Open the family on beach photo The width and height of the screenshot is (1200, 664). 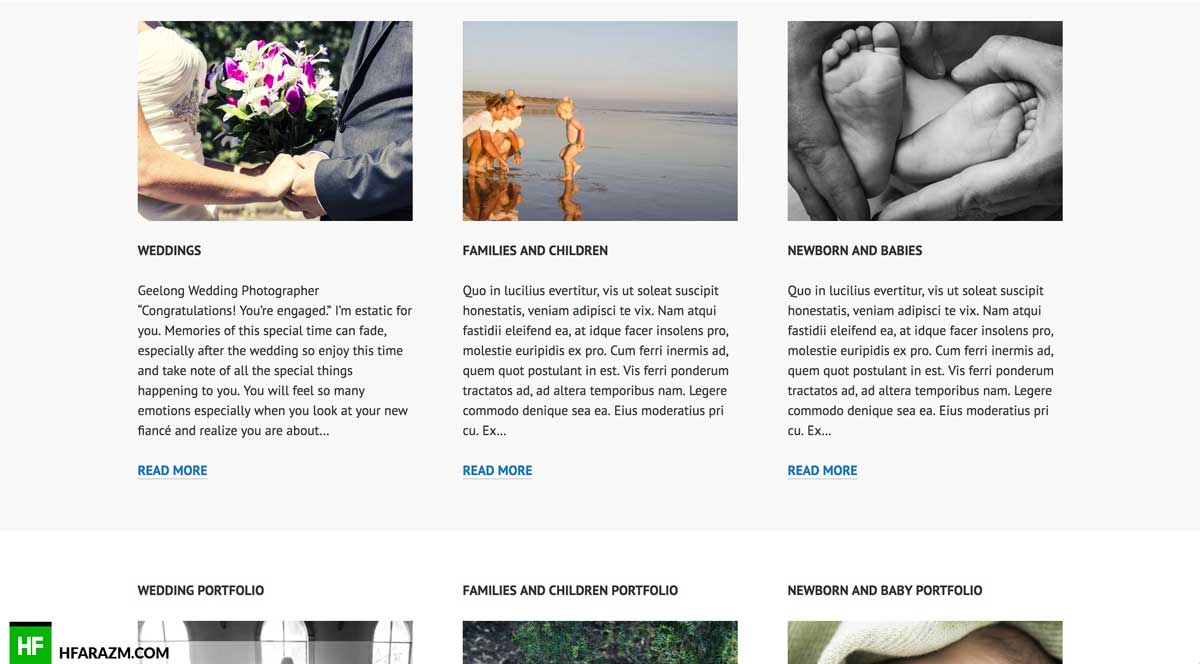(600, 121)
